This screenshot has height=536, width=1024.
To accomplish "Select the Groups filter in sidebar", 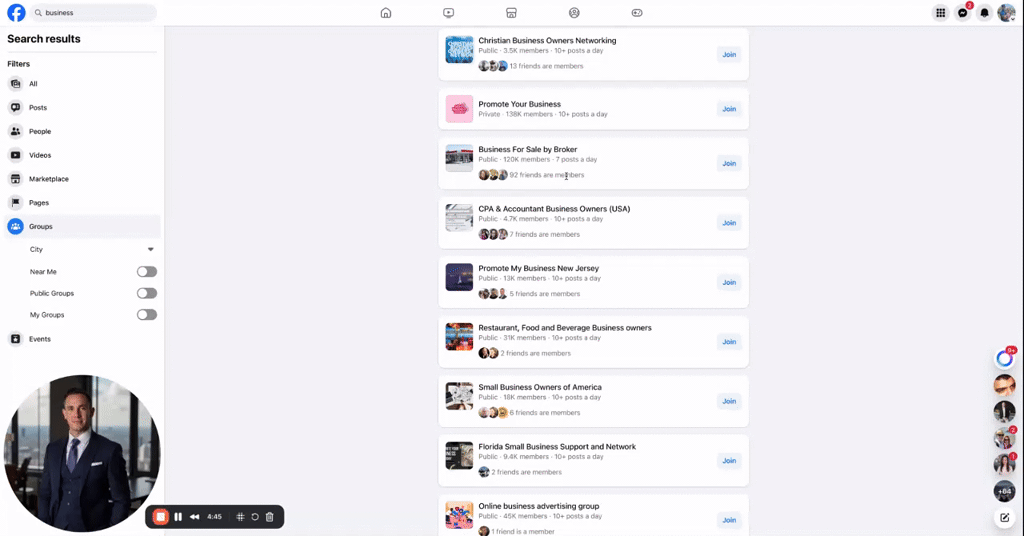I will 82,227.
